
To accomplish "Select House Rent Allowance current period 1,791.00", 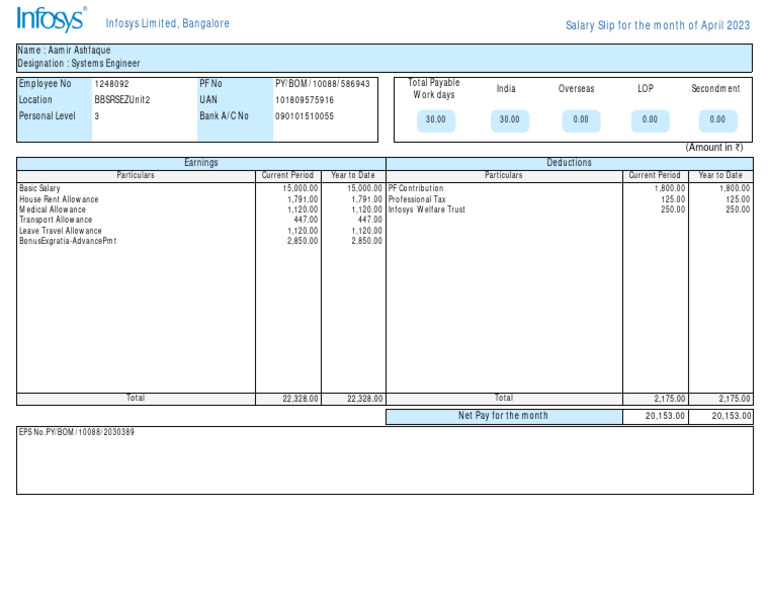I will point(303,199).
